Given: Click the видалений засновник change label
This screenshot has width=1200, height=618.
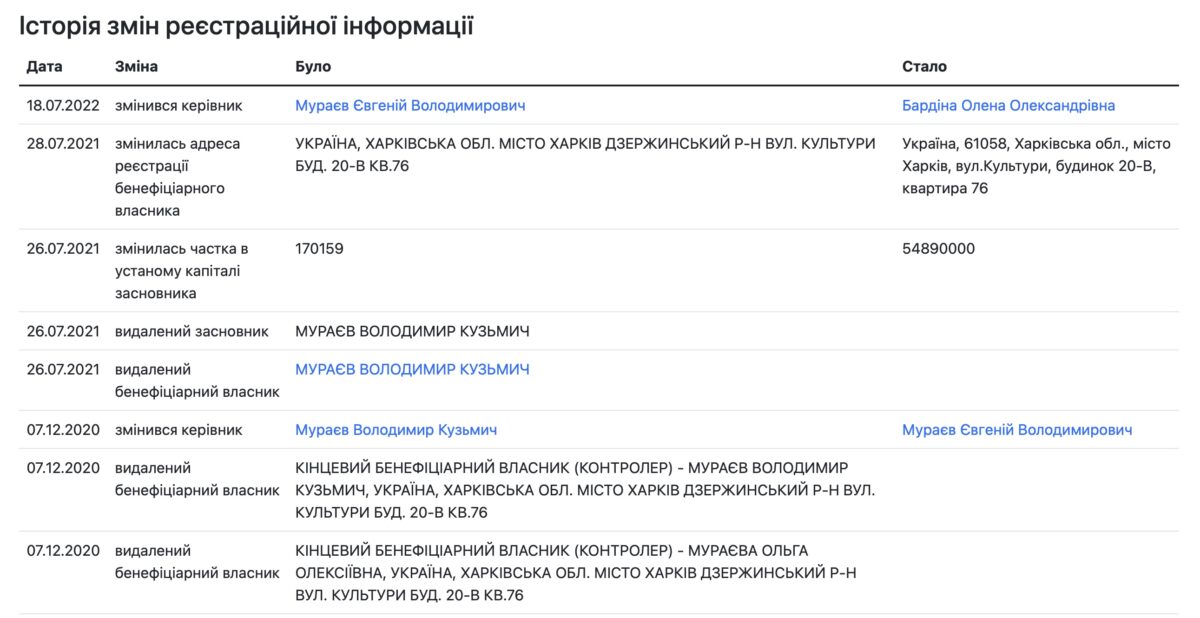Looking at the screenshot, I should point(192,332).
